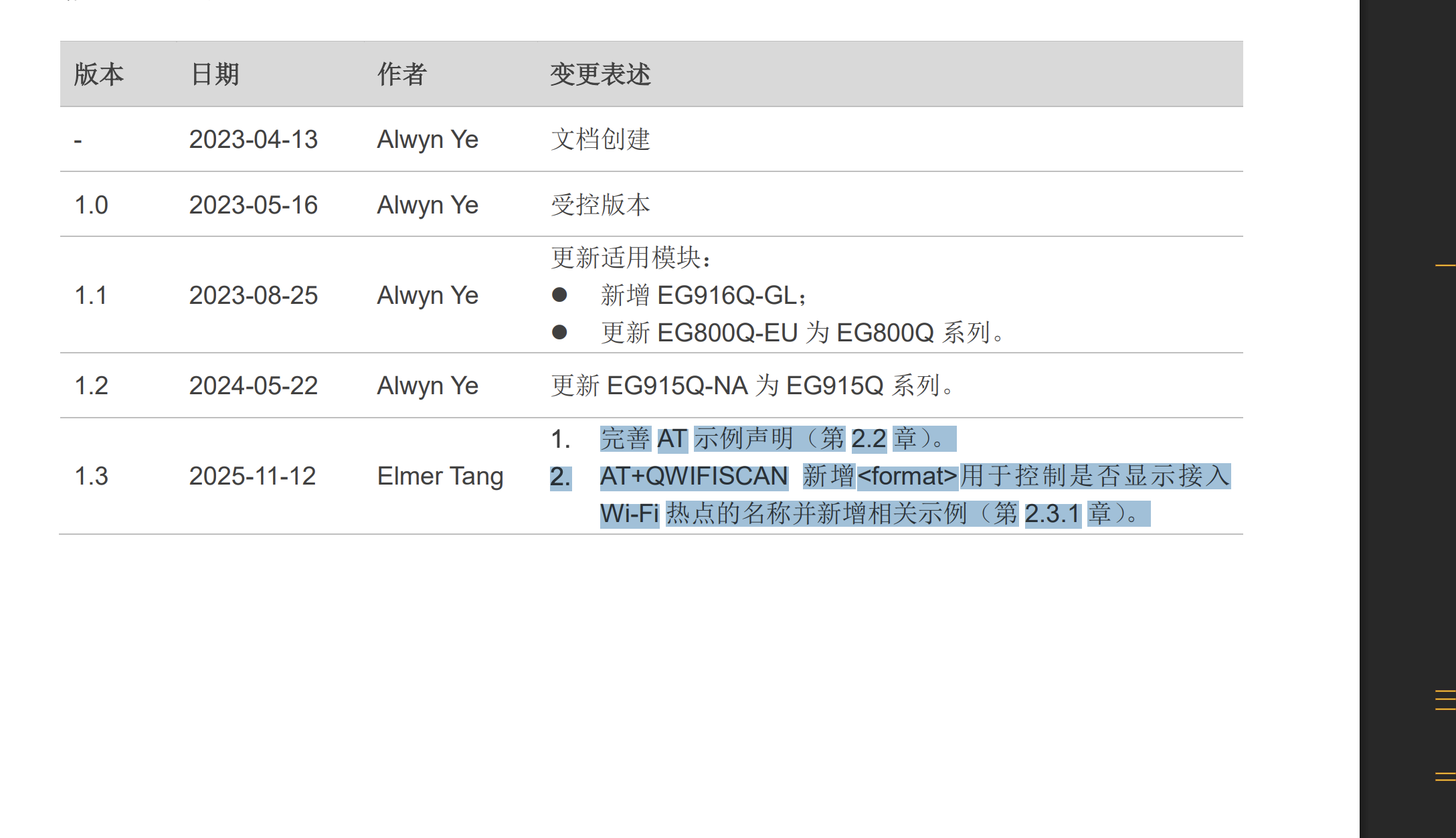Screen dimensions: 1456x838
Task: Click the highlighted AT+QWIFISCAN text
Action: coord(694,477)
